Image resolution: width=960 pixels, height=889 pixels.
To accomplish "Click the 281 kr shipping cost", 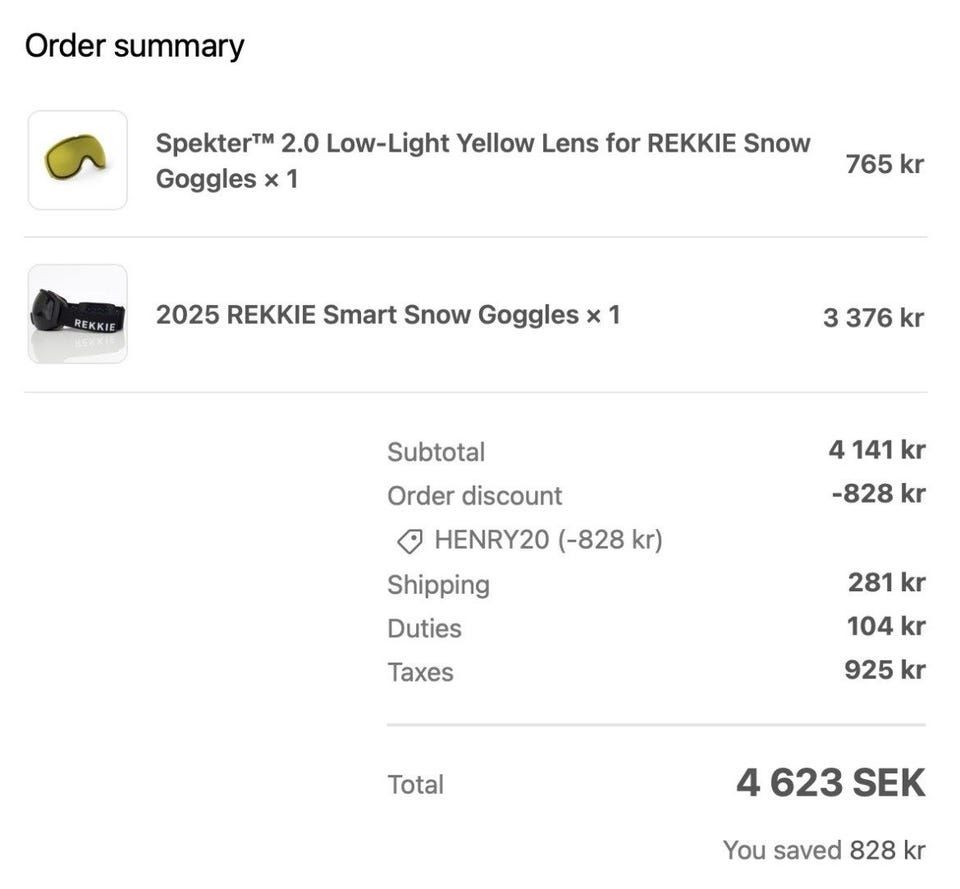I will (x=886, y=582).
